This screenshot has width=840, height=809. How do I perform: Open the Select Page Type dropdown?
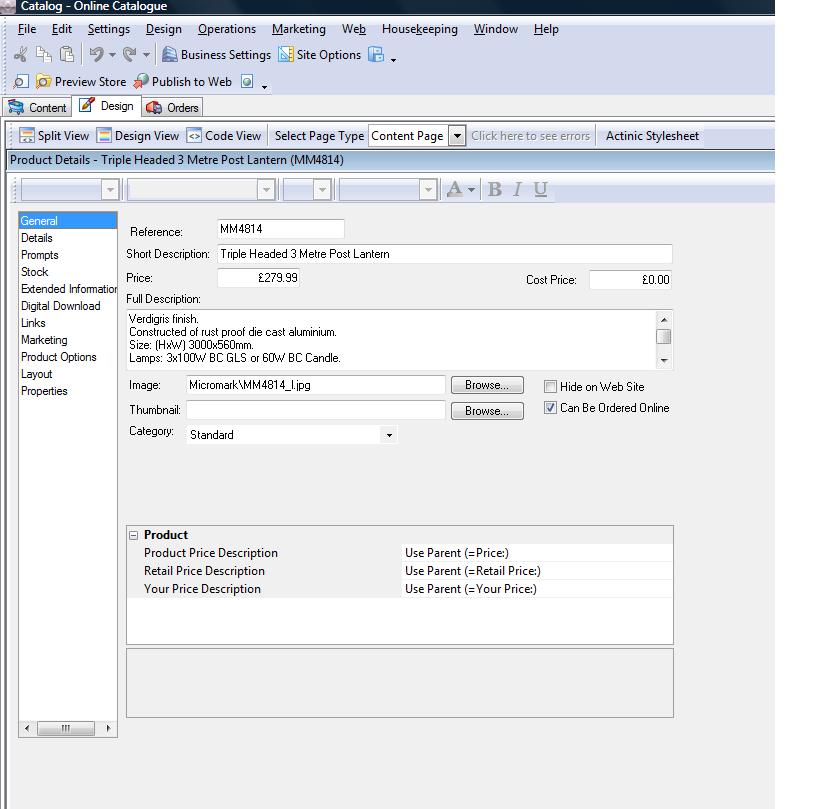tap(456, 136)
